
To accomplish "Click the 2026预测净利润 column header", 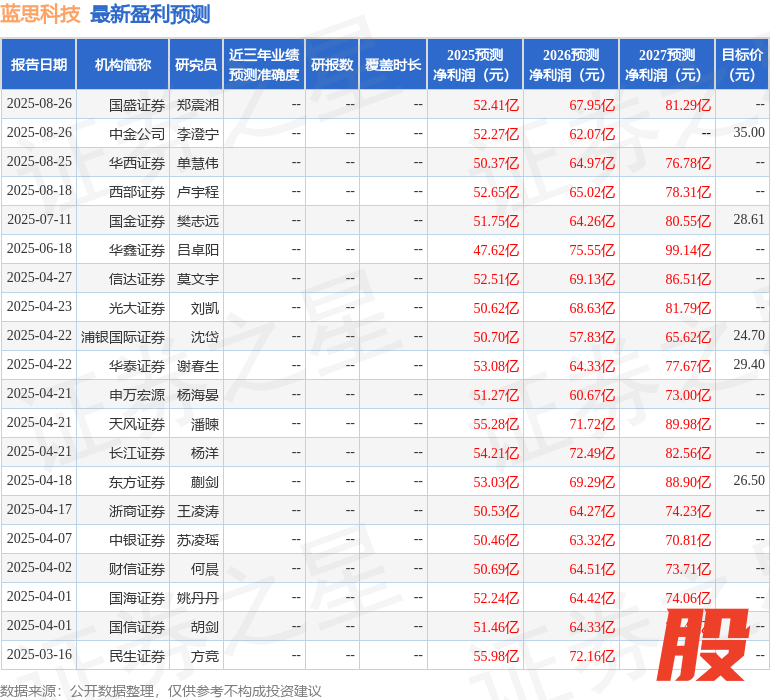I will [x=571, y=65].
